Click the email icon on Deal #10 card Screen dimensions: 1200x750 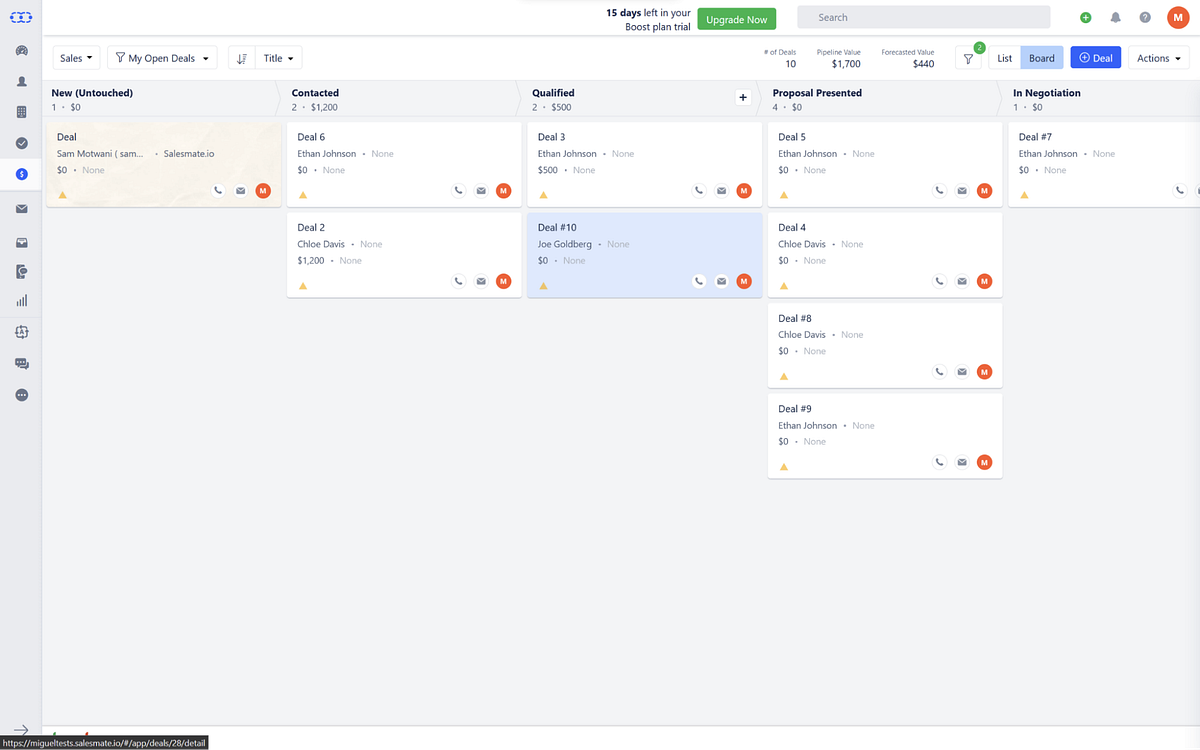721,281
